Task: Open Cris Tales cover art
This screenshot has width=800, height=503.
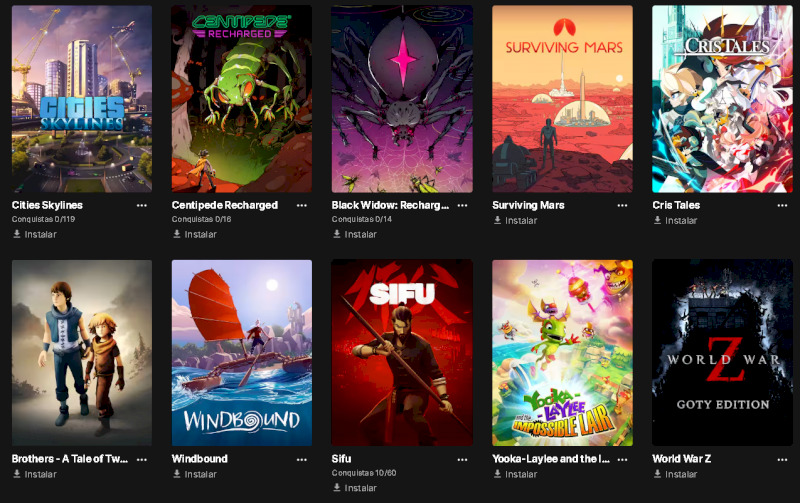Action: coord(722,99)
